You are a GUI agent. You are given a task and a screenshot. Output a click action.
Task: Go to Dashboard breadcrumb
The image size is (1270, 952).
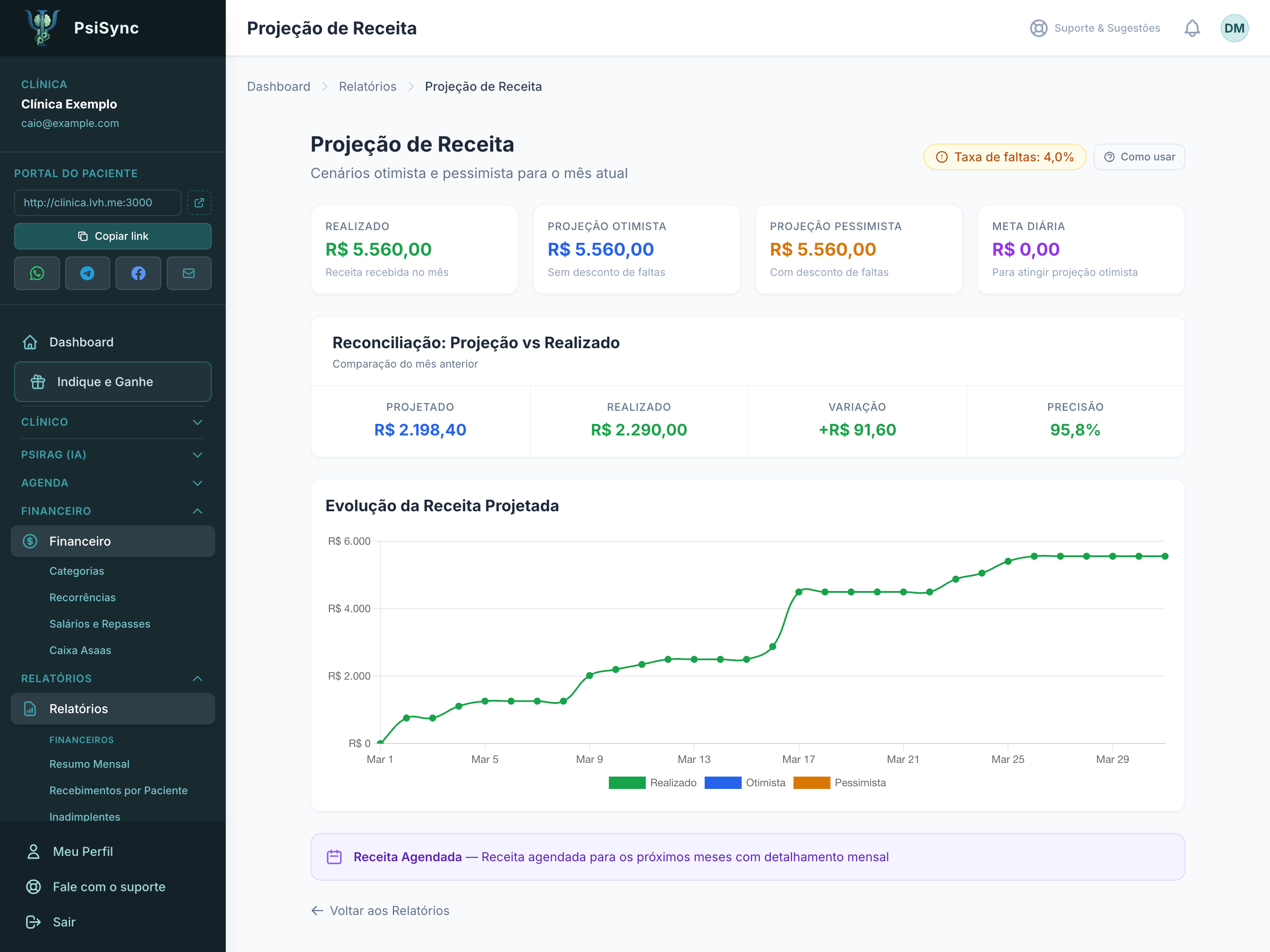(278, 86)
